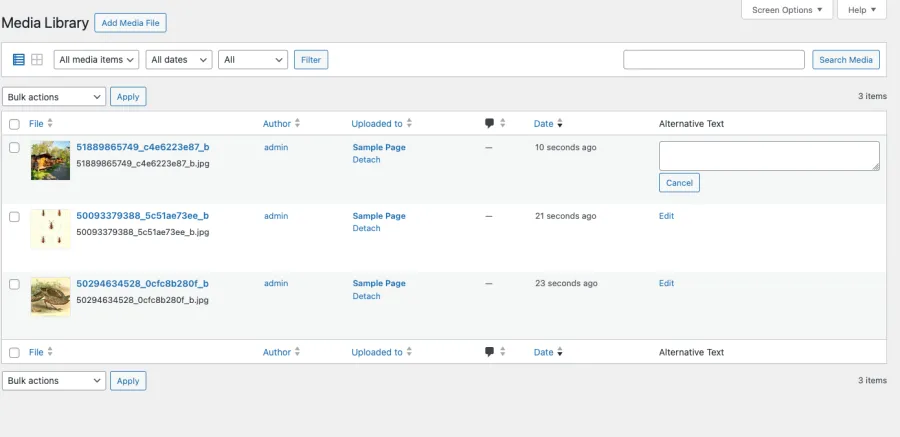900x437 pixels.
Task: Select checkbox for 50093379388_5c51ae73ee_b row
Action: coord(14,216)
